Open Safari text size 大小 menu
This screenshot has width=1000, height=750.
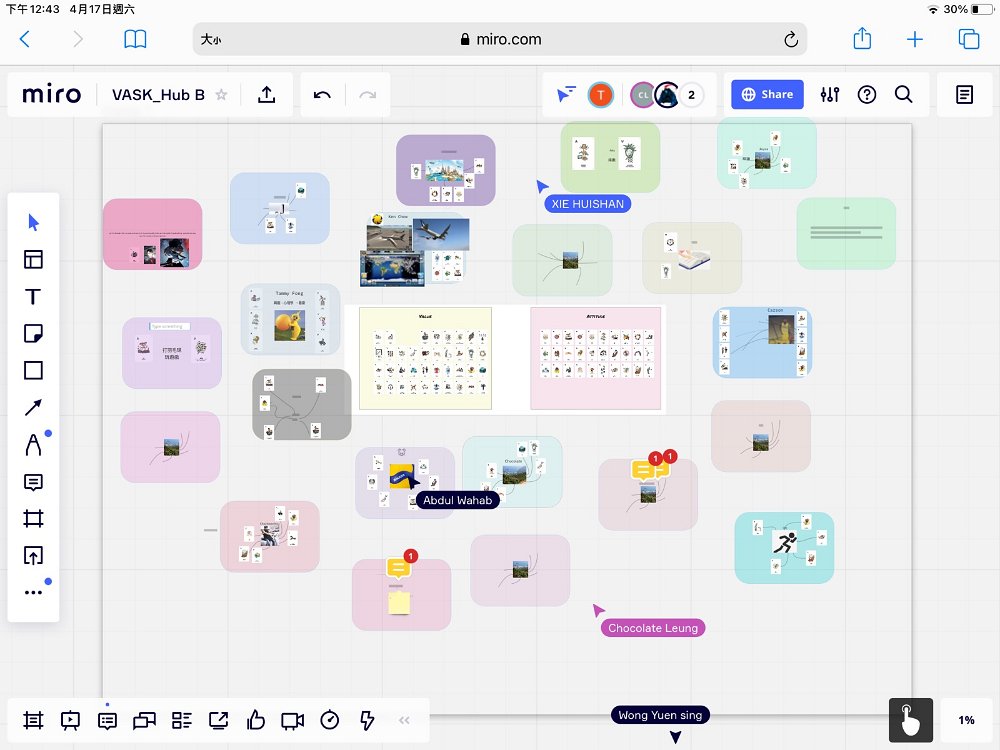211,40
